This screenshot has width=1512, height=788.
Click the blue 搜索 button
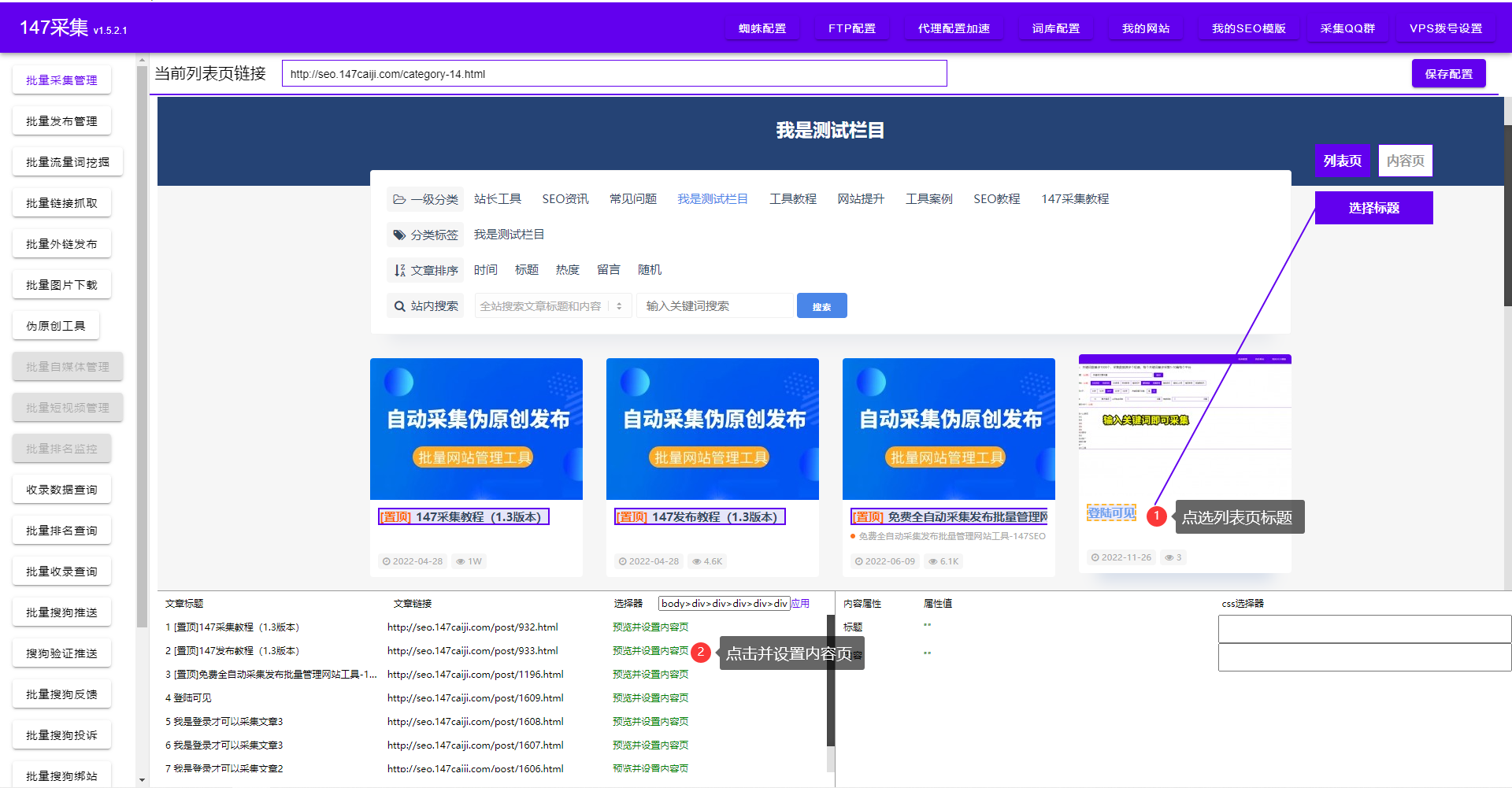(821, 306)
